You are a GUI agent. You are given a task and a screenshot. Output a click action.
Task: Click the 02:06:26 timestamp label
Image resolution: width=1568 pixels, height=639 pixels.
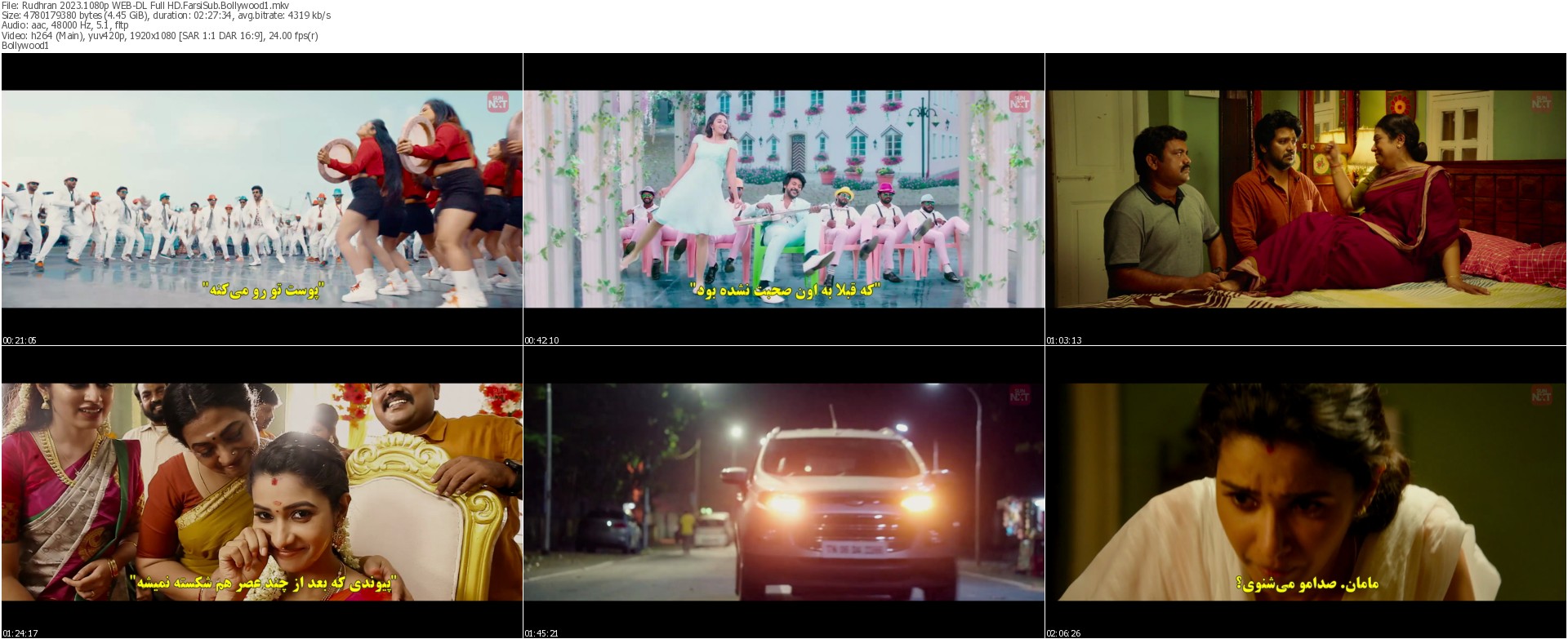point(1064,633)
